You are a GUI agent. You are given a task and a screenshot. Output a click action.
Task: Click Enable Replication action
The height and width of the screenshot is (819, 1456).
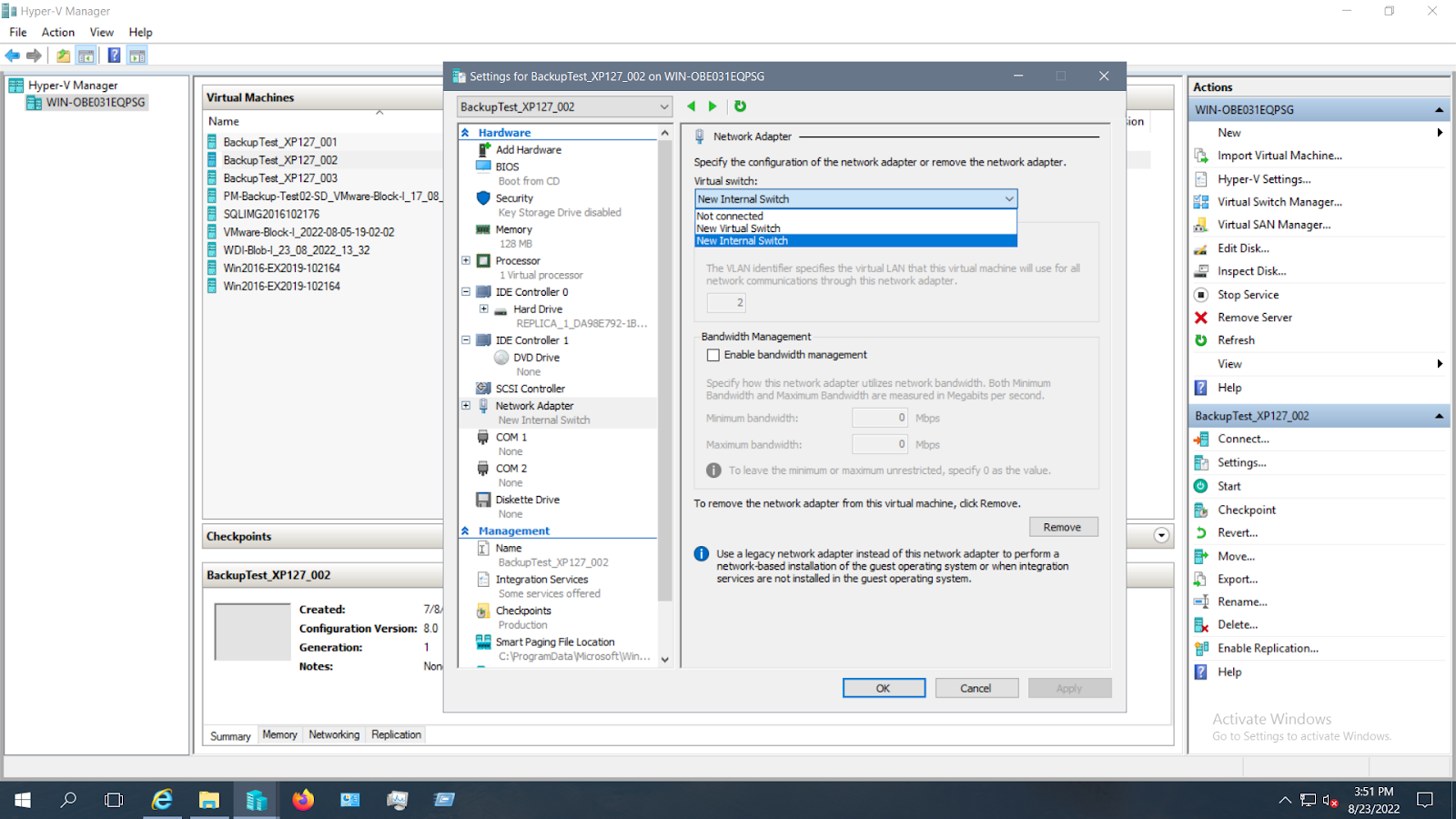pyautogui.click(x=1268, y=648)
